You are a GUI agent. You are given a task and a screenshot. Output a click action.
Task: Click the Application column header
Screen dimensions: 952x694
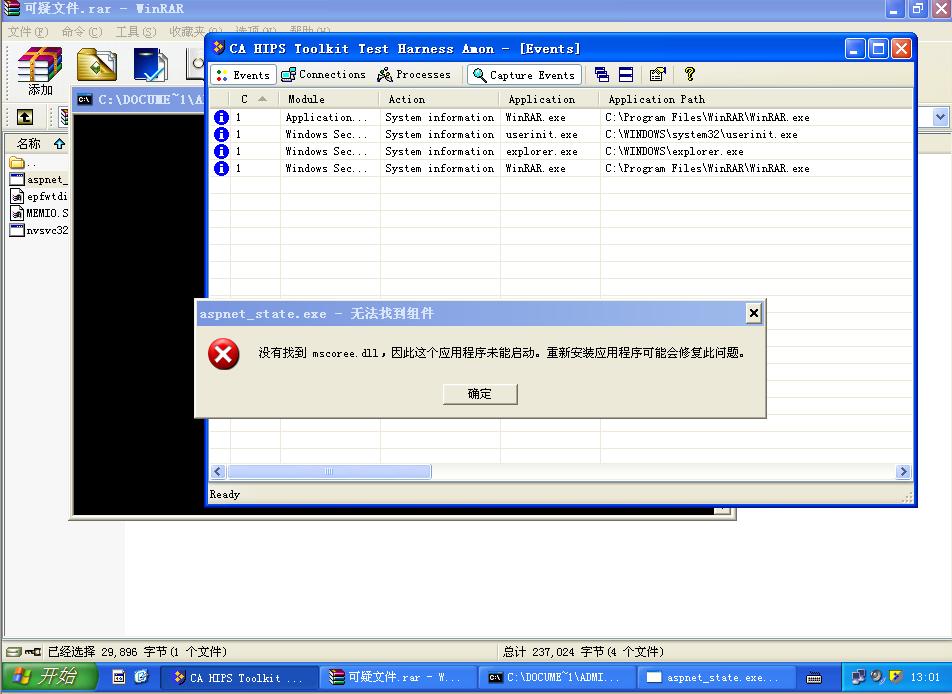[549, 99]
